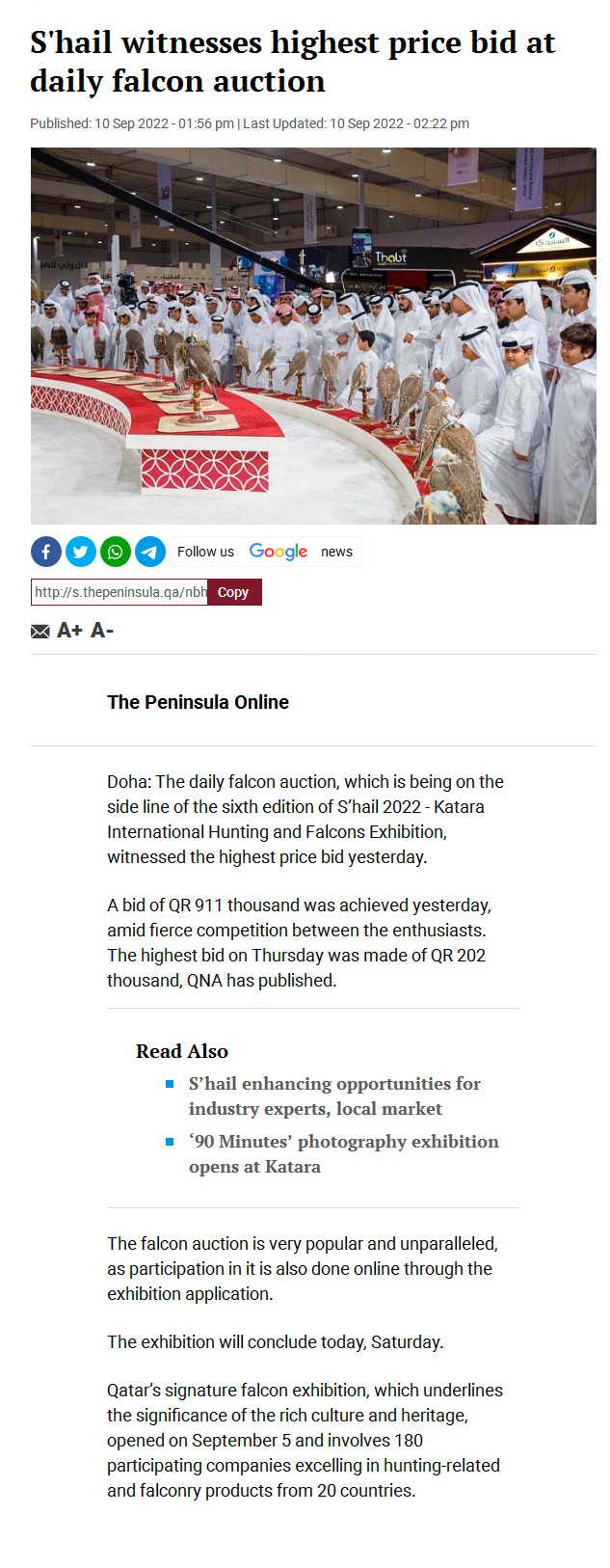Share the article on Facebook
610x1568 pixels.
[46, 552]
